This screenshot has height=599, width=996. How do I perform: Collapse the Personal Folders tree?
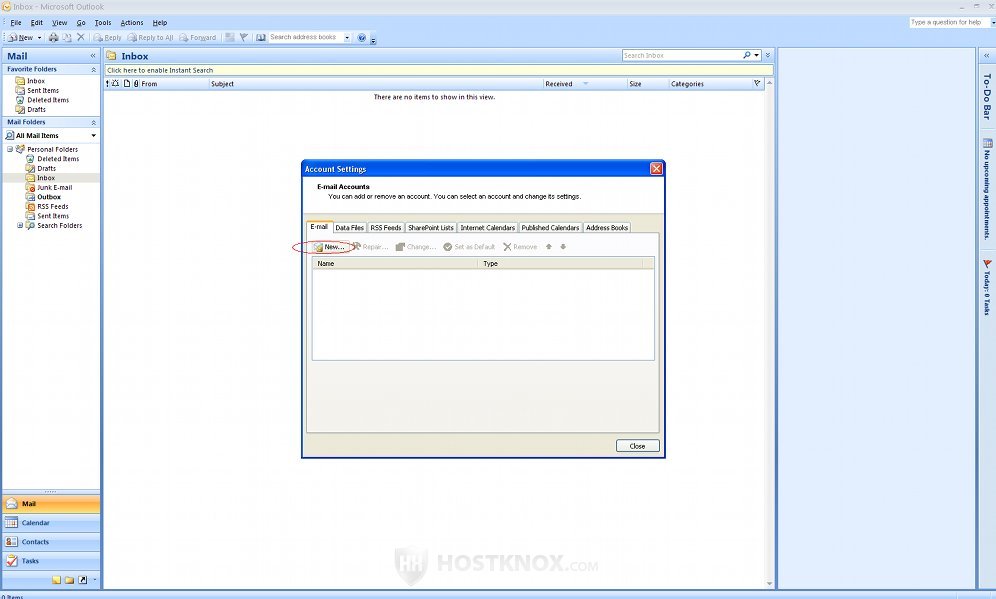10,149
